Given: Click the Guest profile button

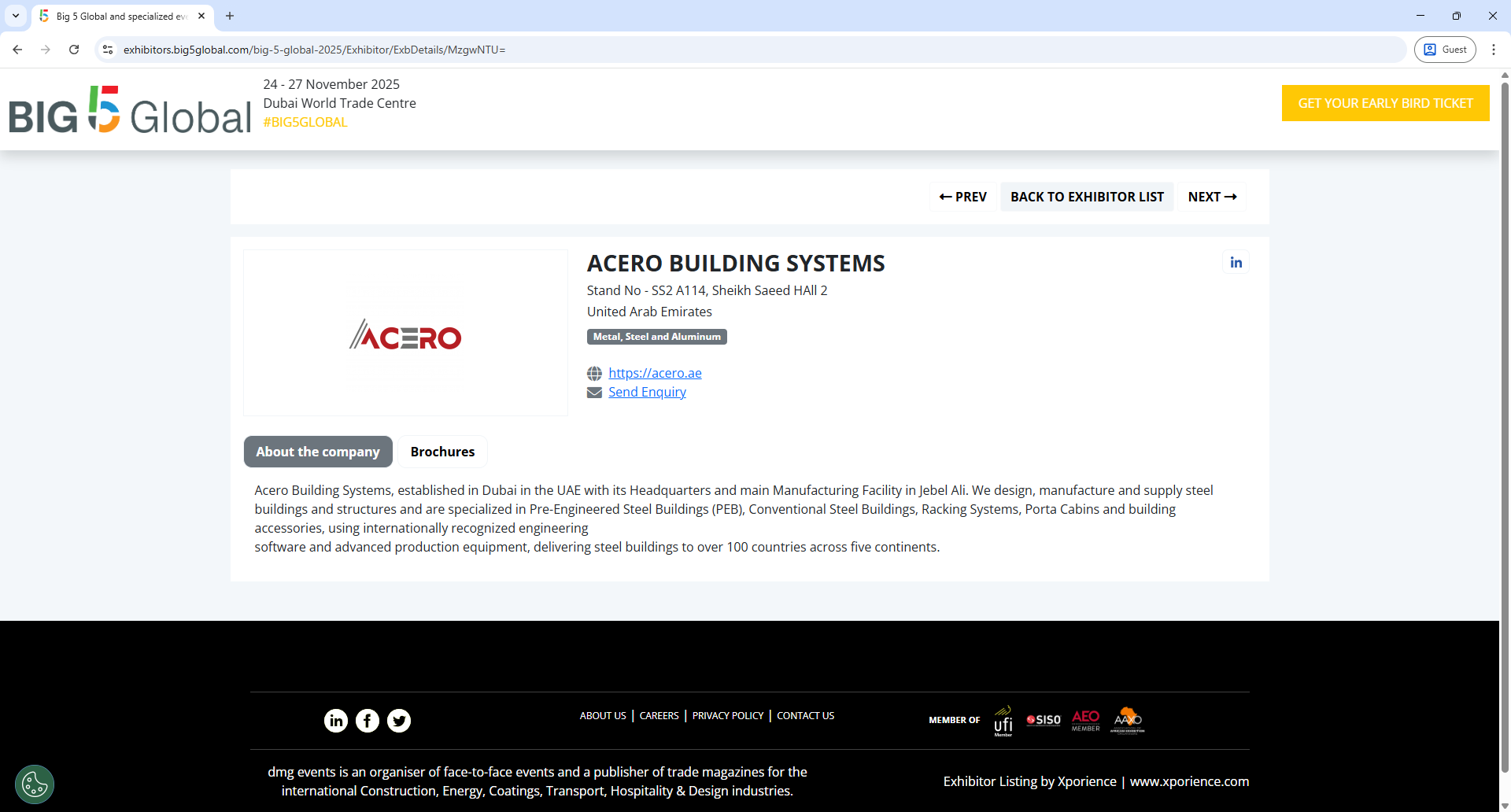Looking at the screenshot, I should point(1446,49).
